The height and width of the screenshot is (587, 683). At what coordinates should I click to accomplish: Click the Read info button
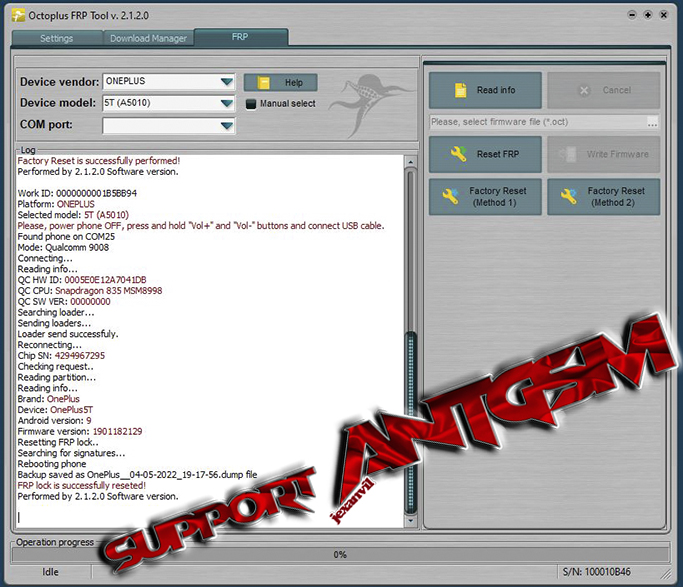tap(485, 90)
